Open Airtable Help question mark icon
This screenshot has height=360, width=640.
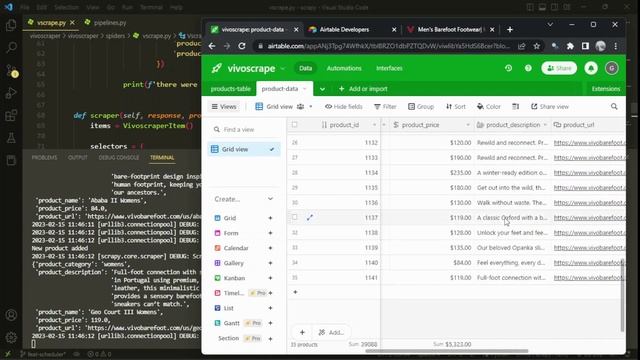point(528,68)
